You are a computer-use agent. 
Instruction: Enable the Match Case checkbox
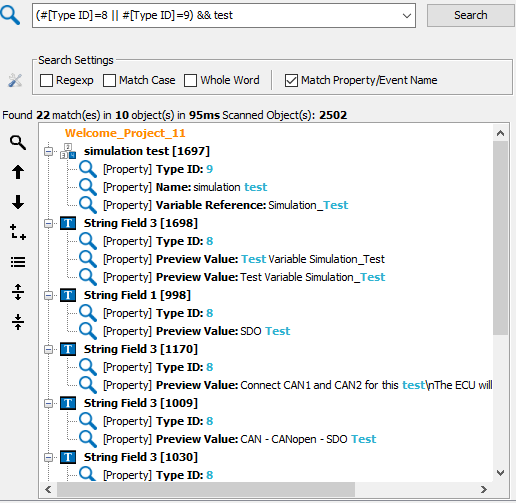point(109,81)
